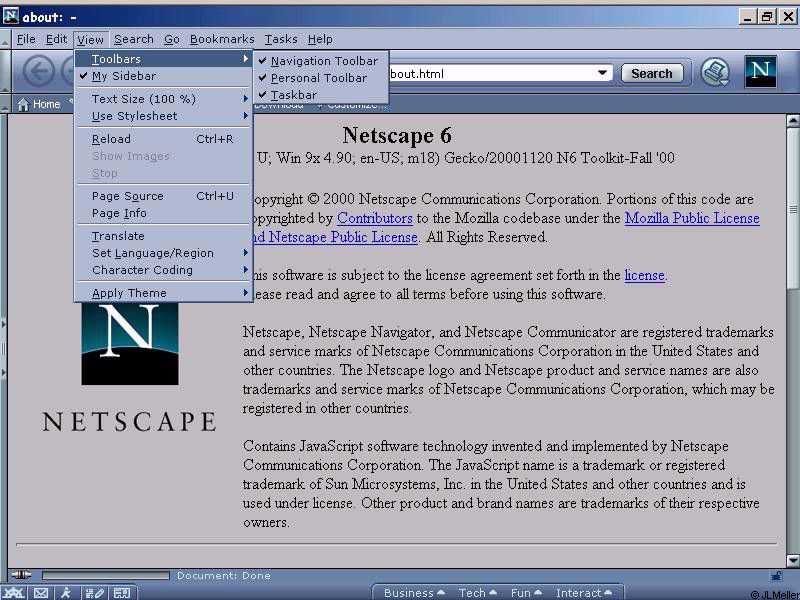Open the Go menu
This screenshot has width=800, height=600.
172,39
